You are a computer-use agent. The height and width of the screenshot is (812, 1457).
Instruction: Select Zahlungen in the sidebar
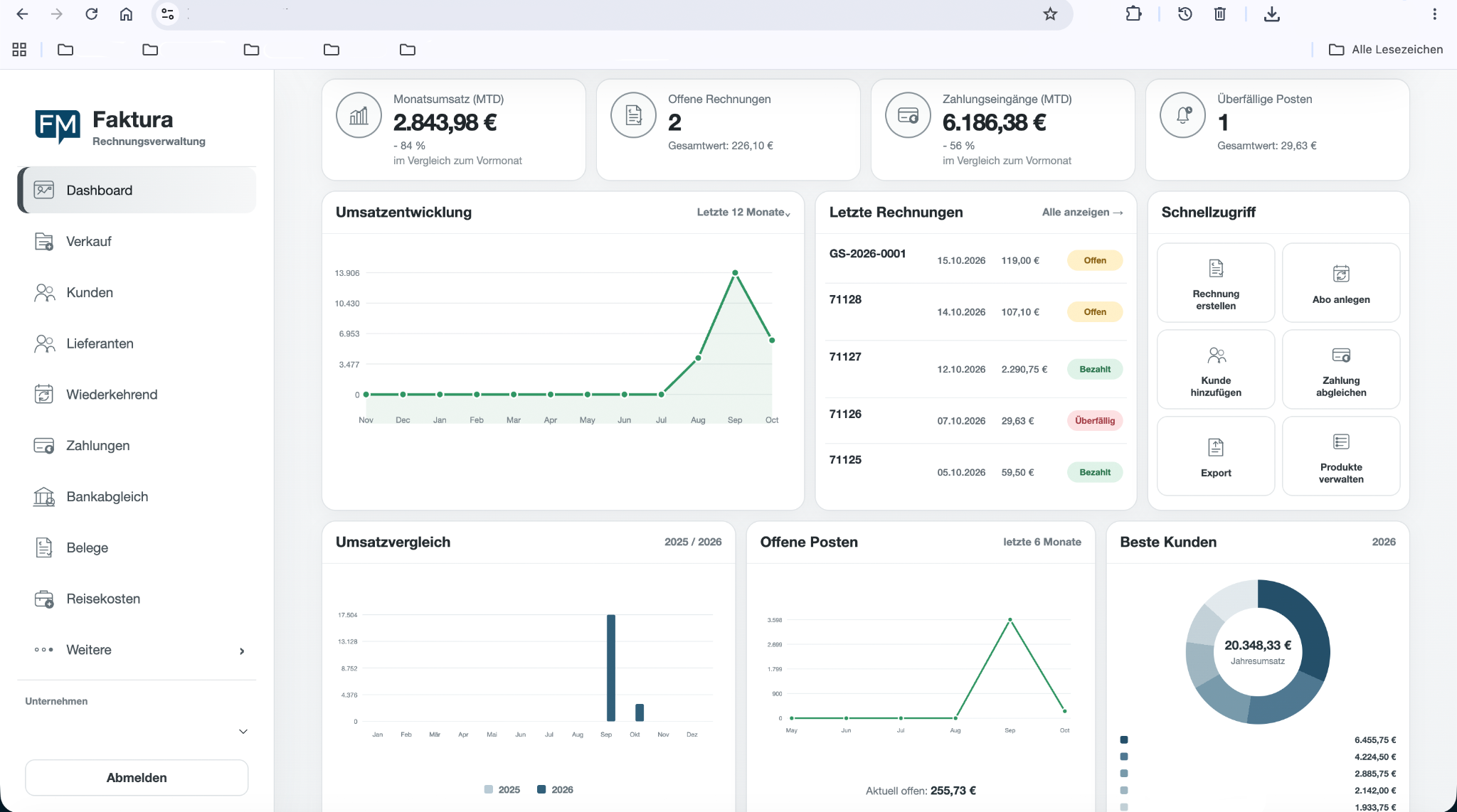coord(137,445)
